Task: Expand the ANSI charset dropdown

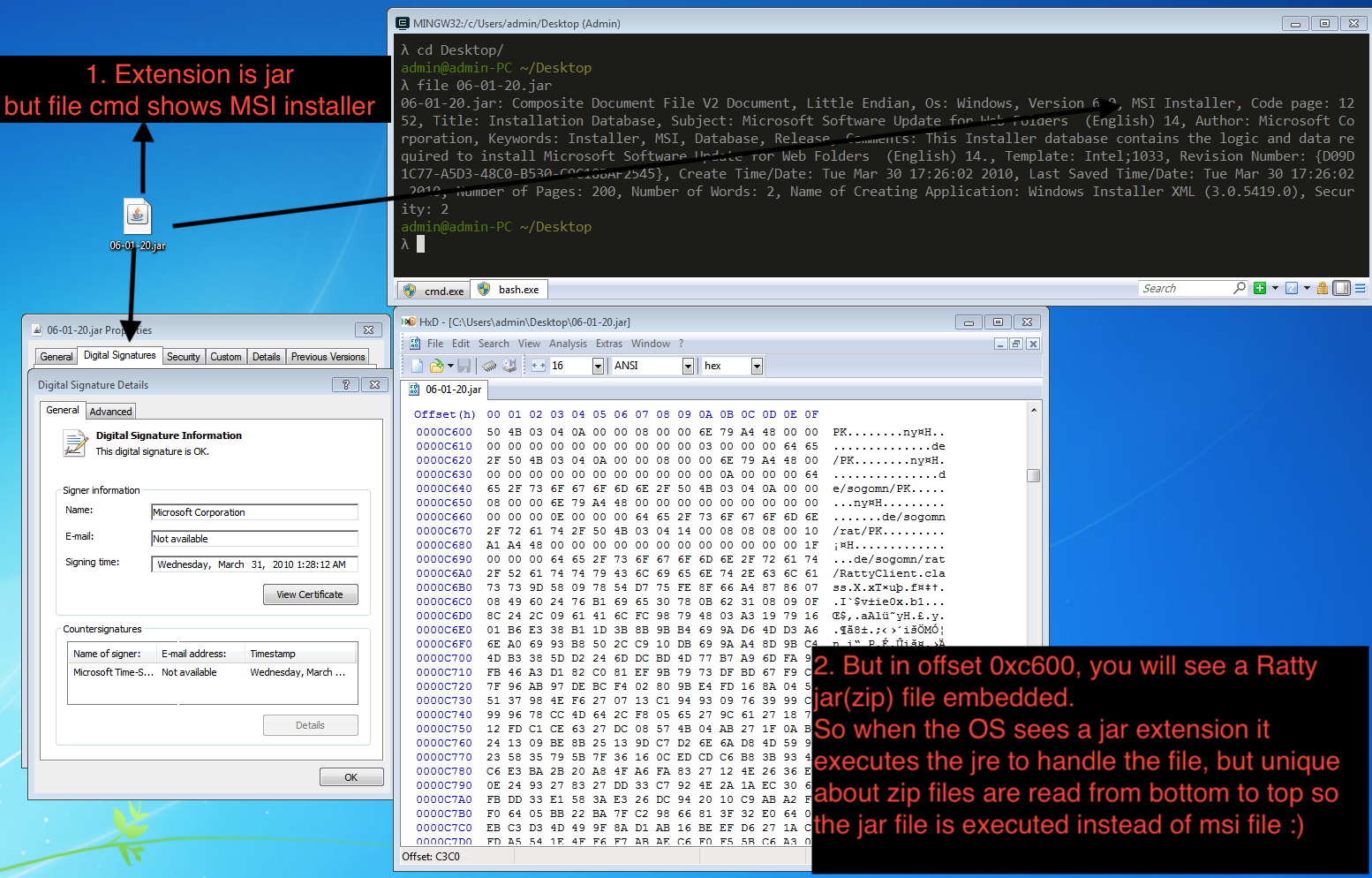Action: pyautogui.click(x=688, y=366)
